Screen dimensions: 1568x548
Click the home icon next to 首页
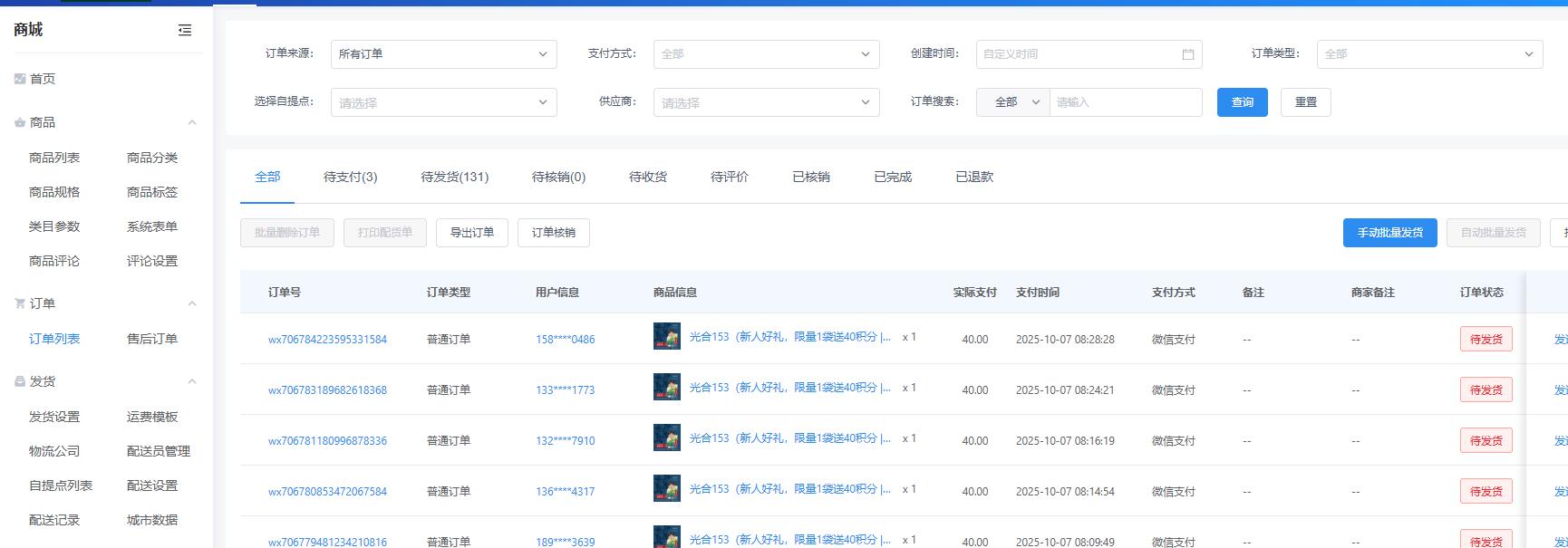20,79
